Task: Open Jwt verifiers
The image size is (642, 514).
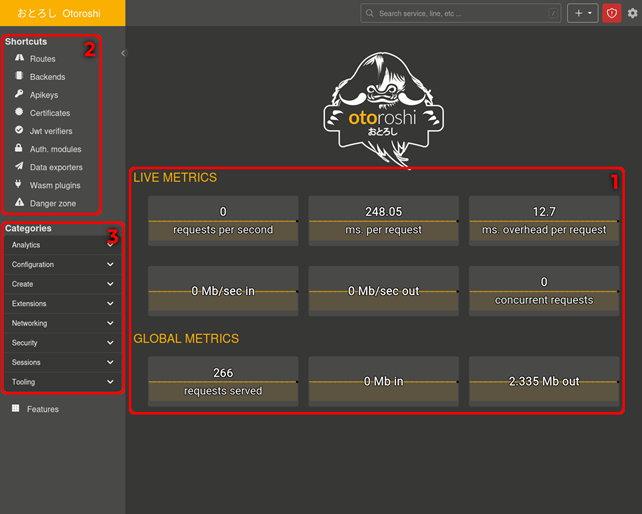Action: pos(51,131)
